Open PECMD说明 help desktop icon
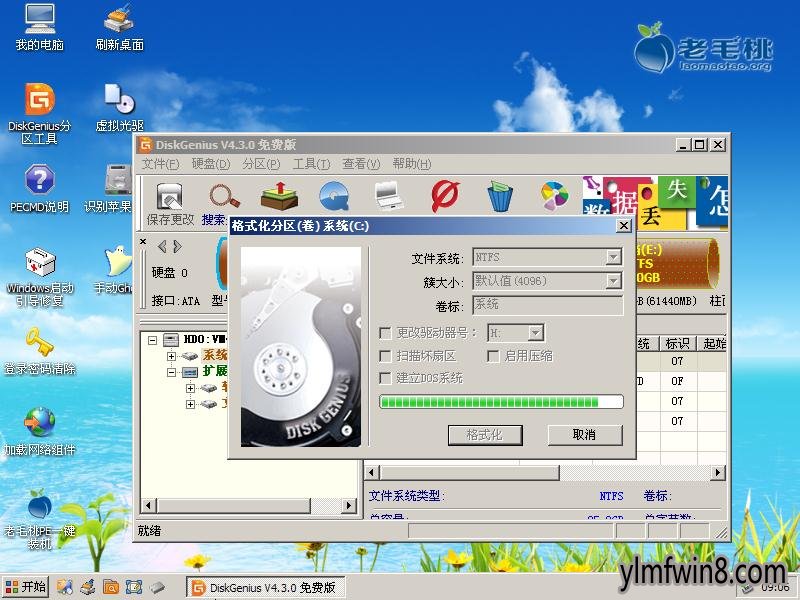 tap(39, 188)
